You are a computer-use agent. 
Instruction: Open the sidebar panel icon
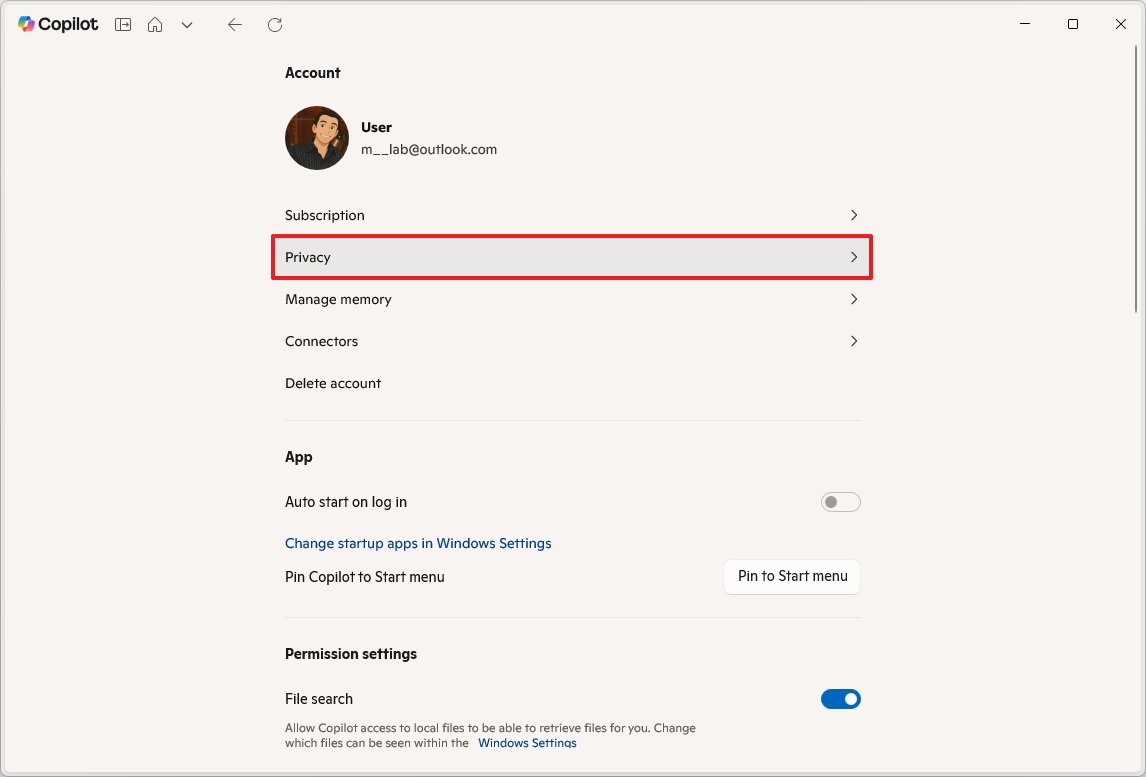coord(122,24)
